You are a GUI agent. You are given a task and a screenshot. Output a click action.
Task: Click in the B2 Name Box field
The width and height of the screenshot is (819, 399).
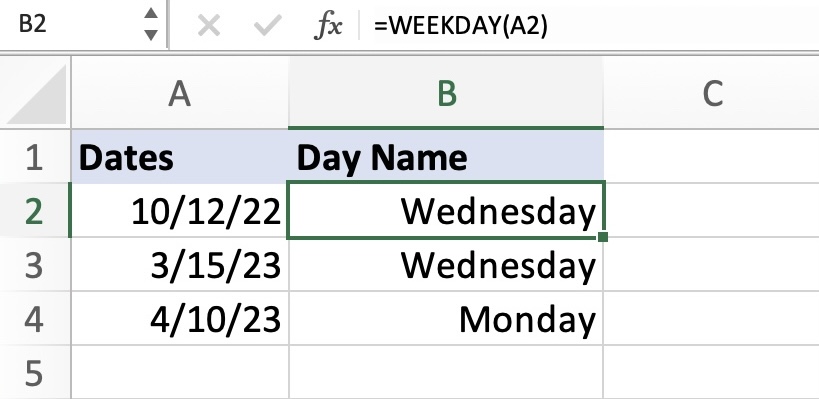78,25
